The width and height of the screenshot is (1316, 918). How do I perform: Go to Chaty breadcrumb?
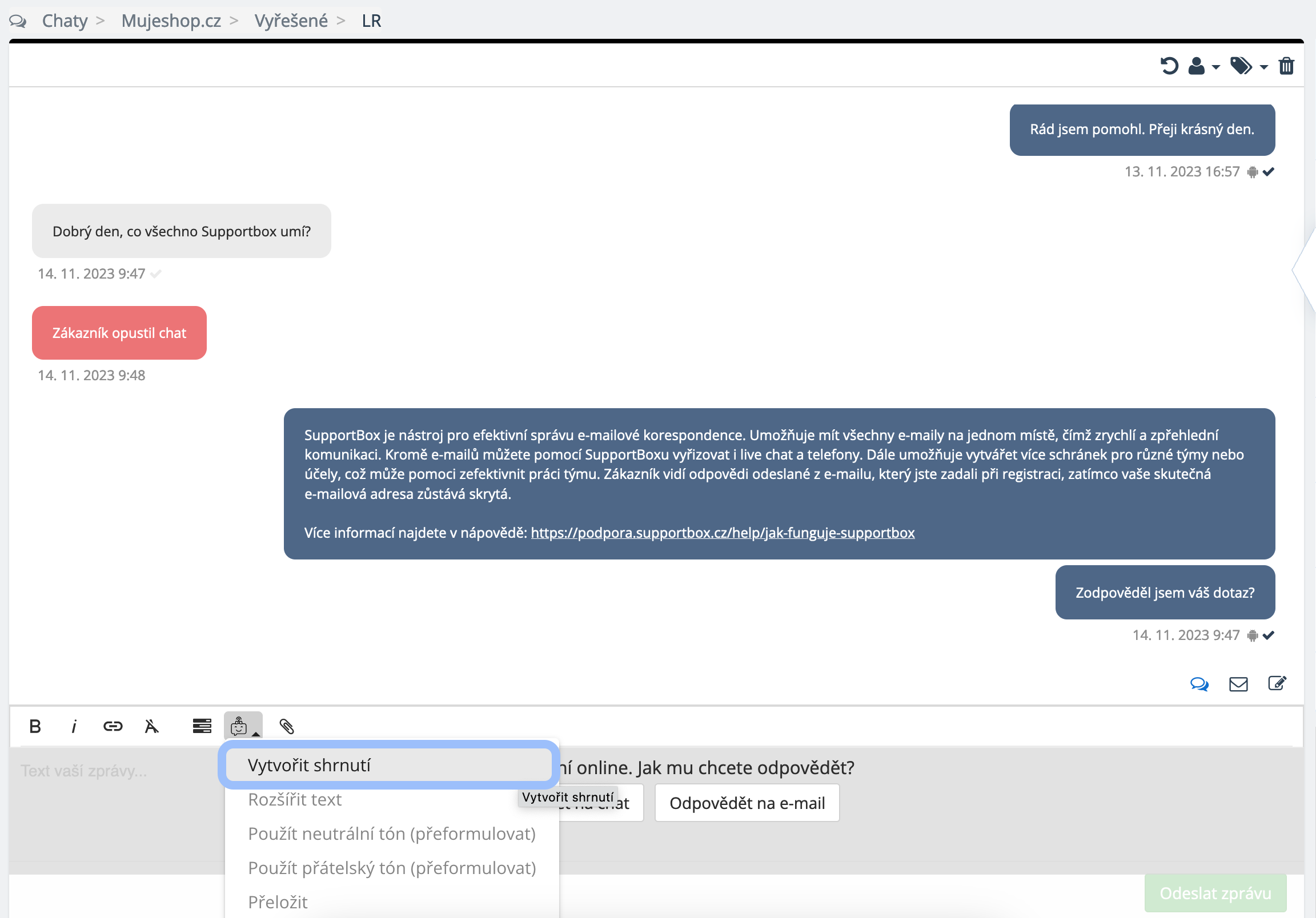(x=65, y=21)
